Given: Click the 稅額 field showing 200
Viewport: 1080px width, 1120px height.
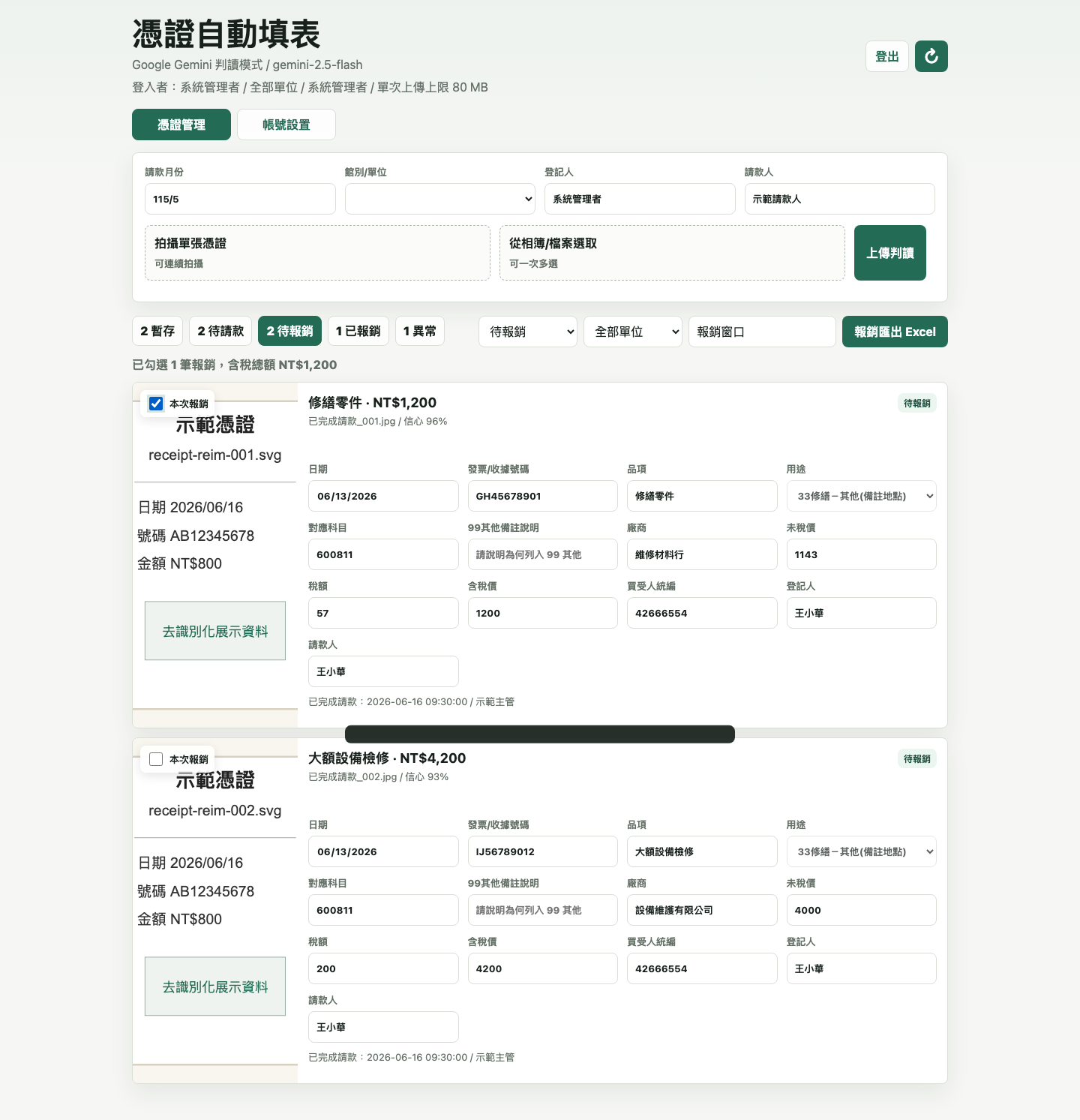Looking at the screenshot, I should click(x=383, y=968).
